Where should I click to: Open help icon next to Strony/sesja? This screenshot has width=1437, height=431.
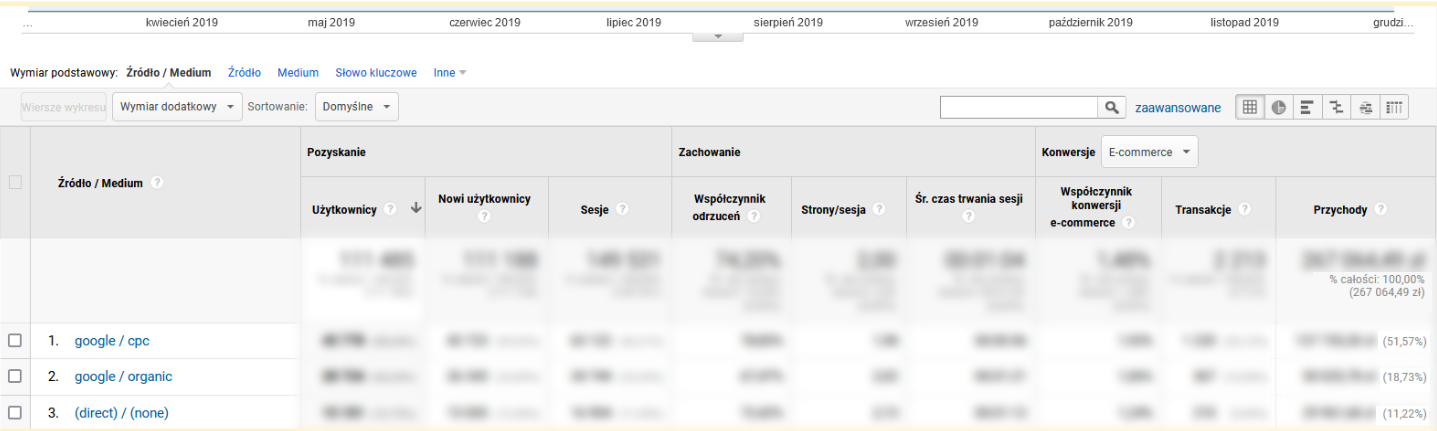pos(879,209)
